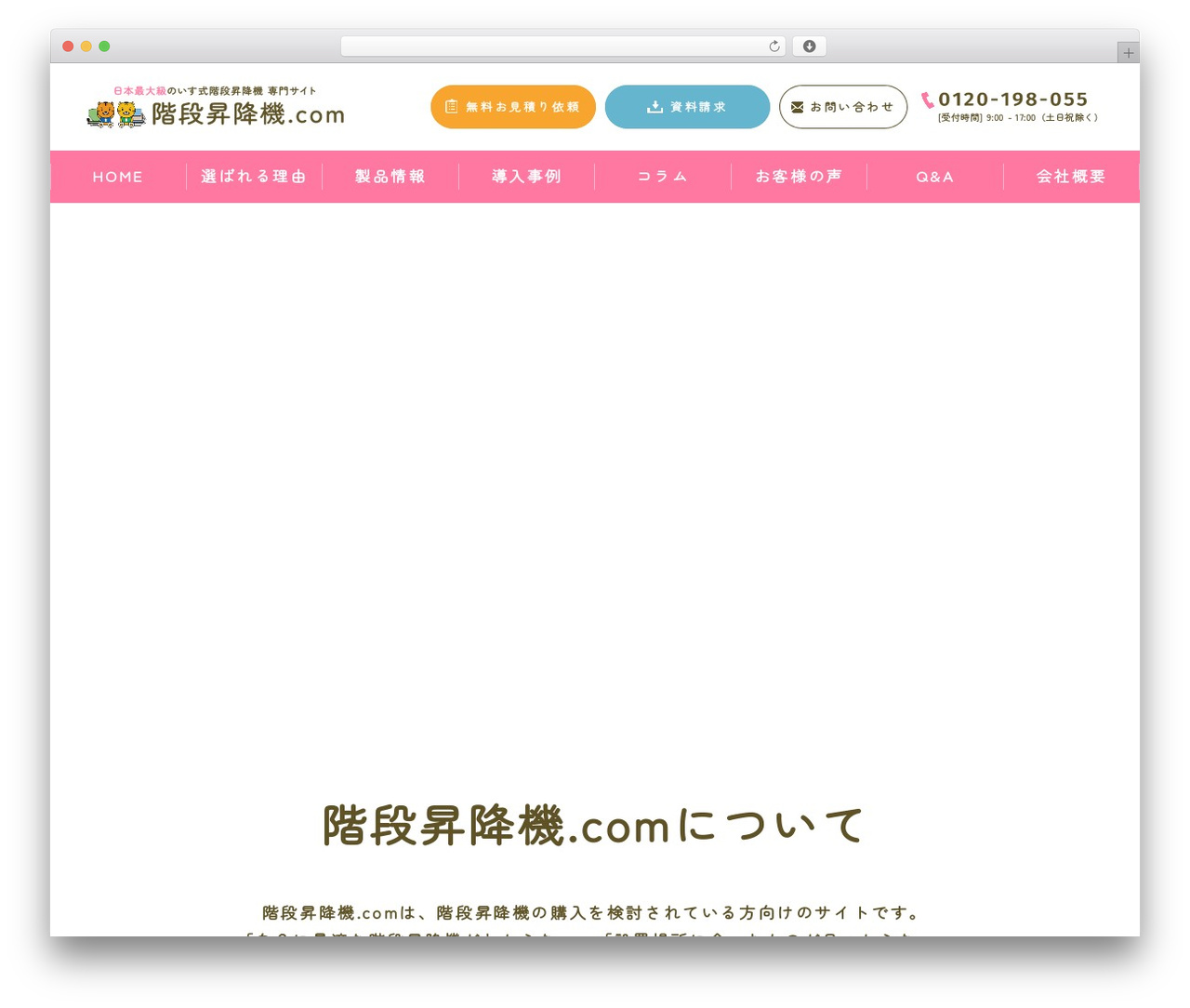This screenshot has height=1008, width=1190.
Task: Click the clipboard icon on the orange estimate button
Action: coord(452,107)
